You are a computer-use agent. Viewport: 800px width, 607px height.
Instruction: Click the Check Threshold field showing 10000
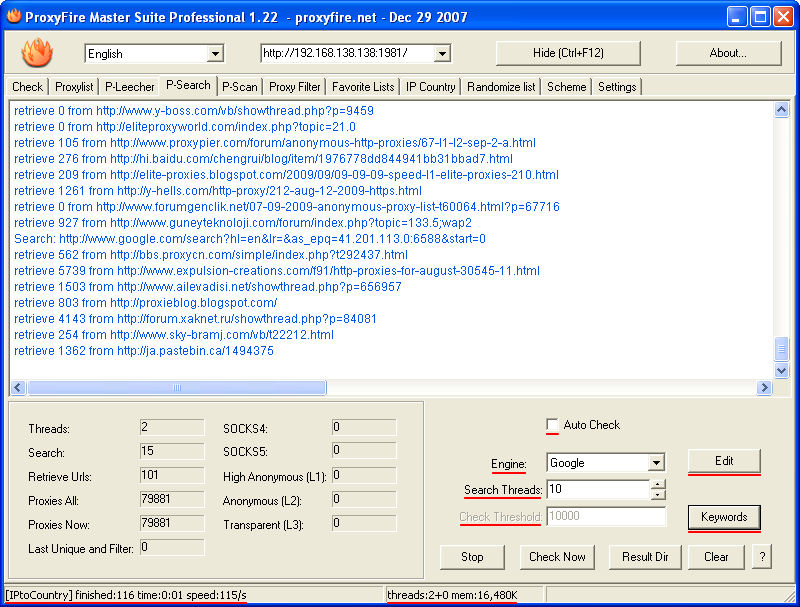pyautogui.click(x=606, y=516)
